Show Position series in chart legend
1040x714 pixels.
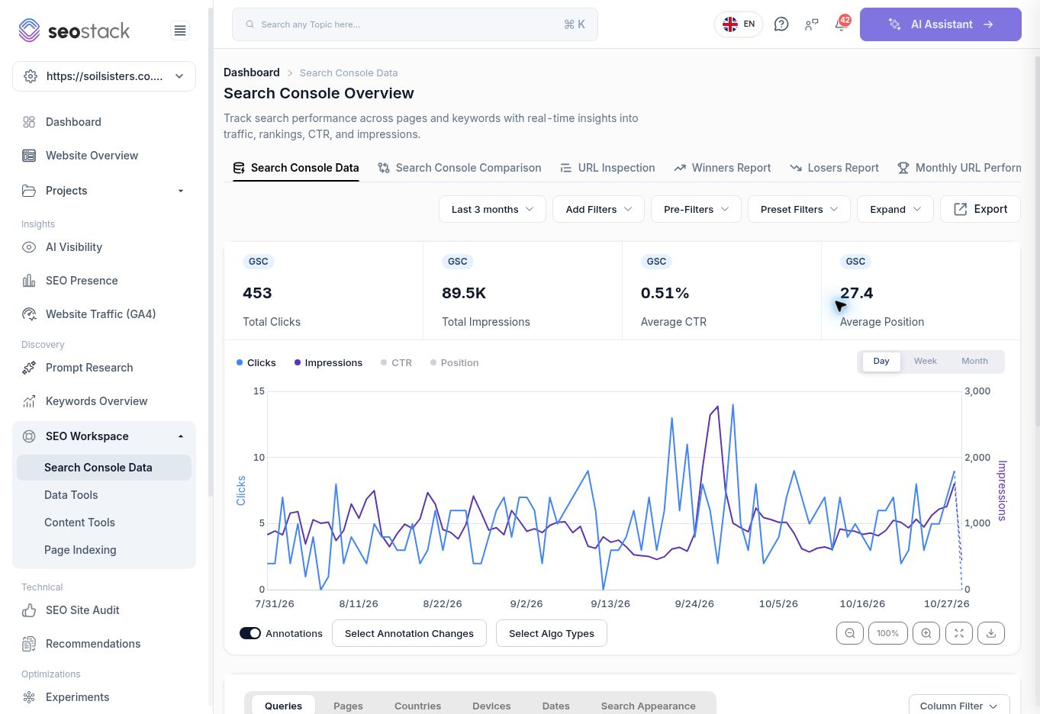(454, 363)
